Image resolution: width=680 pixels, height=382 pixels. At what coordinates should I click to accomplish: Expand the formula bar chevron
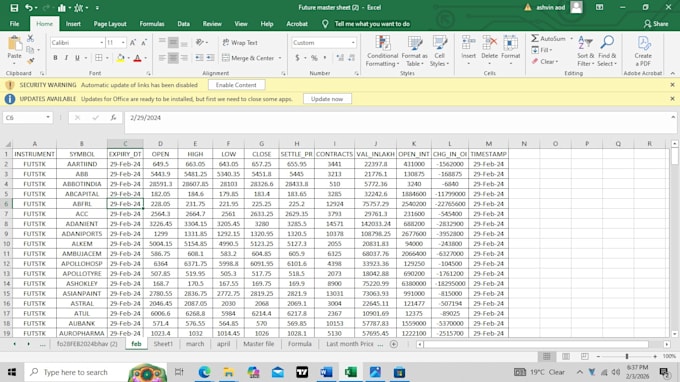click(x=673, y=117)
